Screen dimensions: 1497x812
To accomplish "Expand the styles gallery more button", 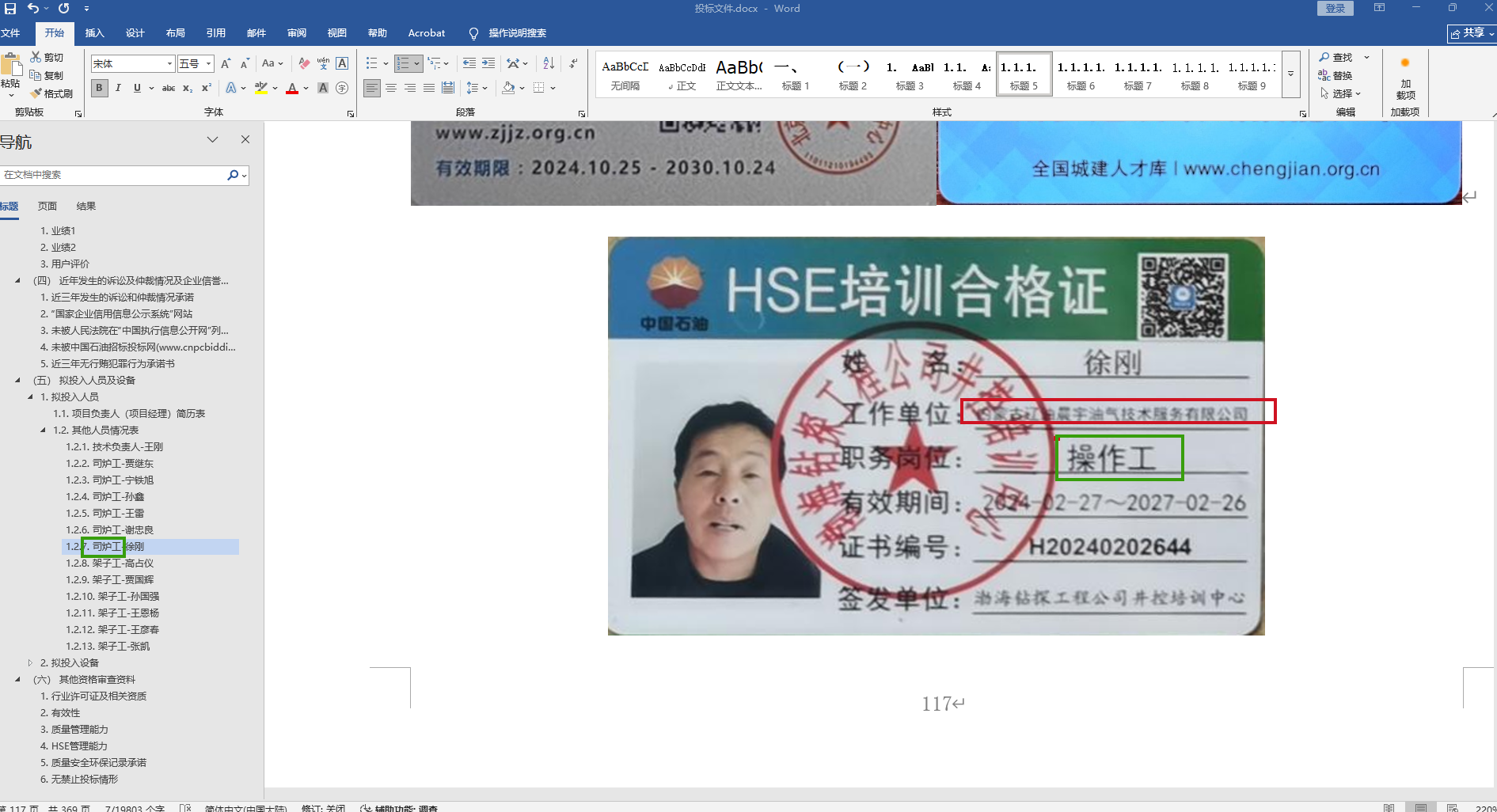I will (1290, 74).
